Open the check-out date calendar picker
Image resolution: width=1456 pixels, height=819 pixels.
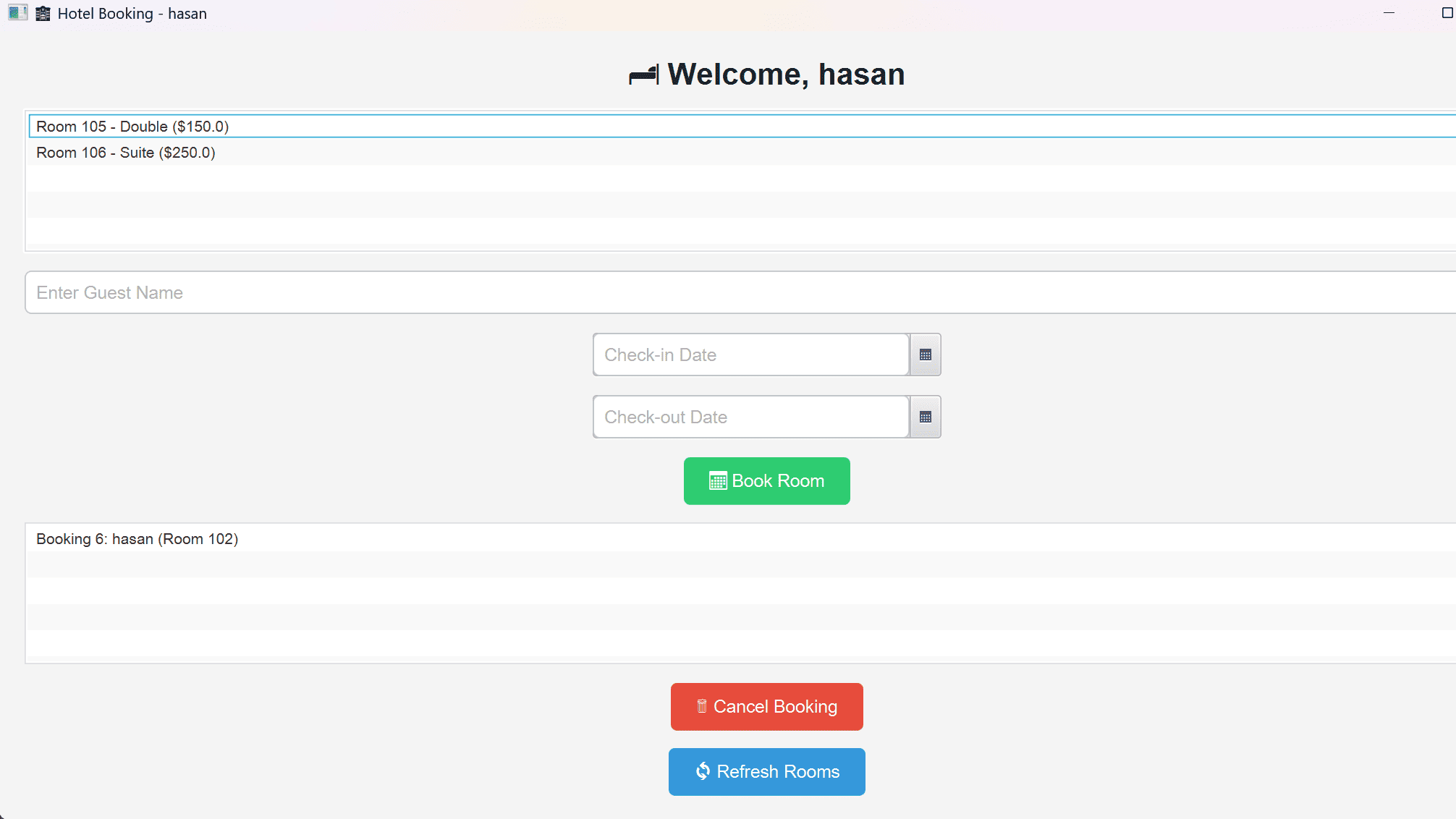coord(924,417)
